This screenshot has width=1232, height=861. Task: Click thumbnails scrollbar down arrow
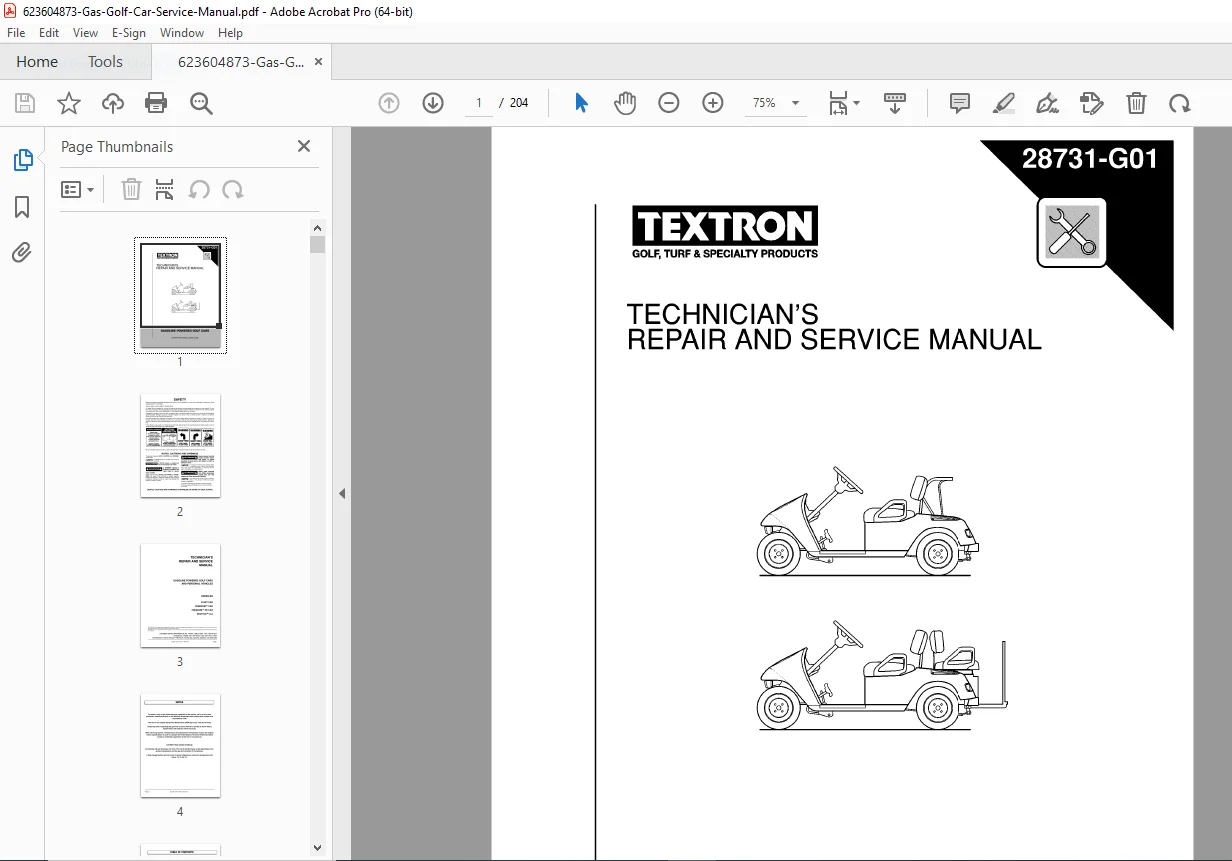[x=317, y=846]
